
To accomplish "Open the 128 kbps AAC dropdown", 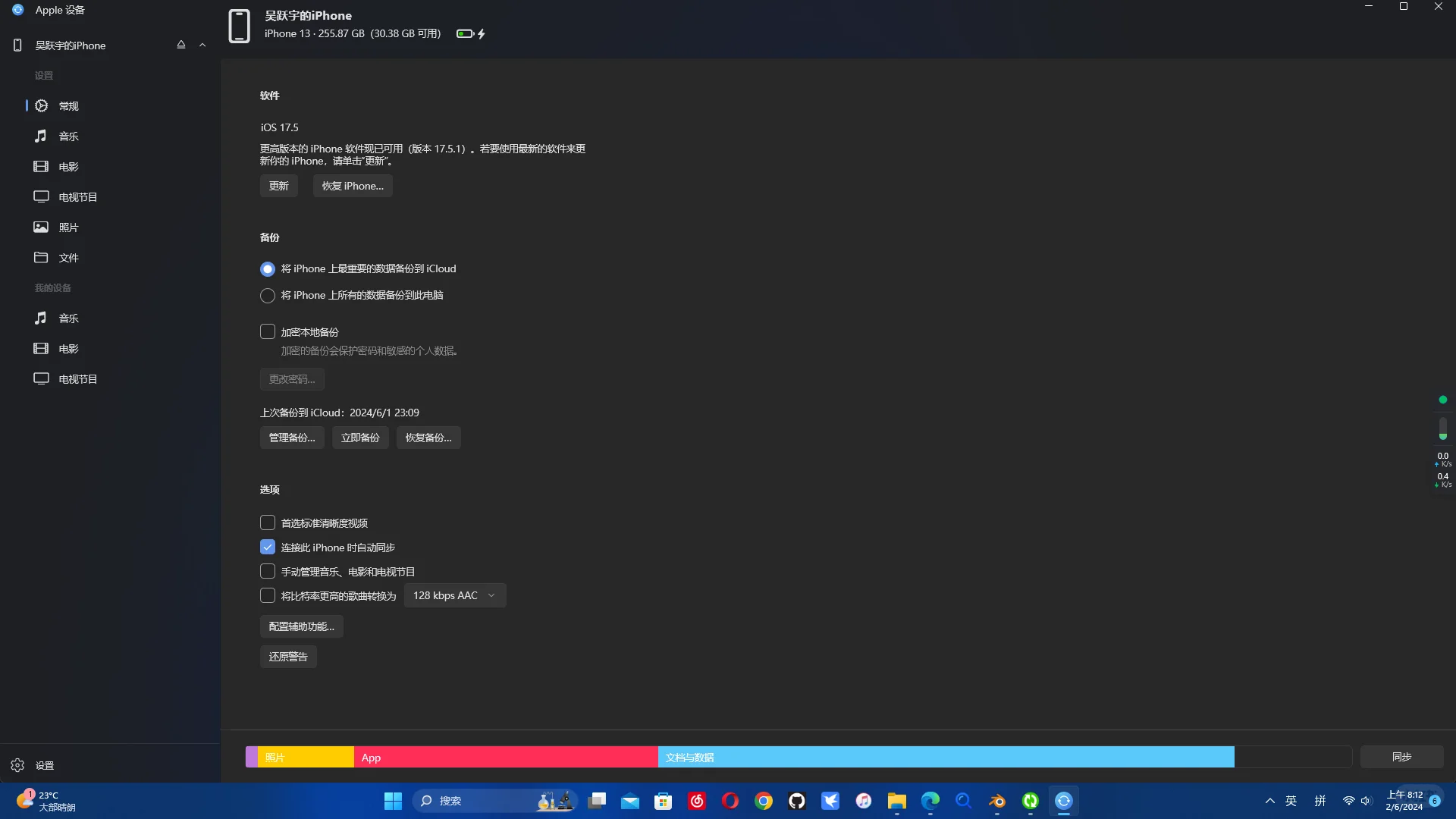I will coord(454,595).
